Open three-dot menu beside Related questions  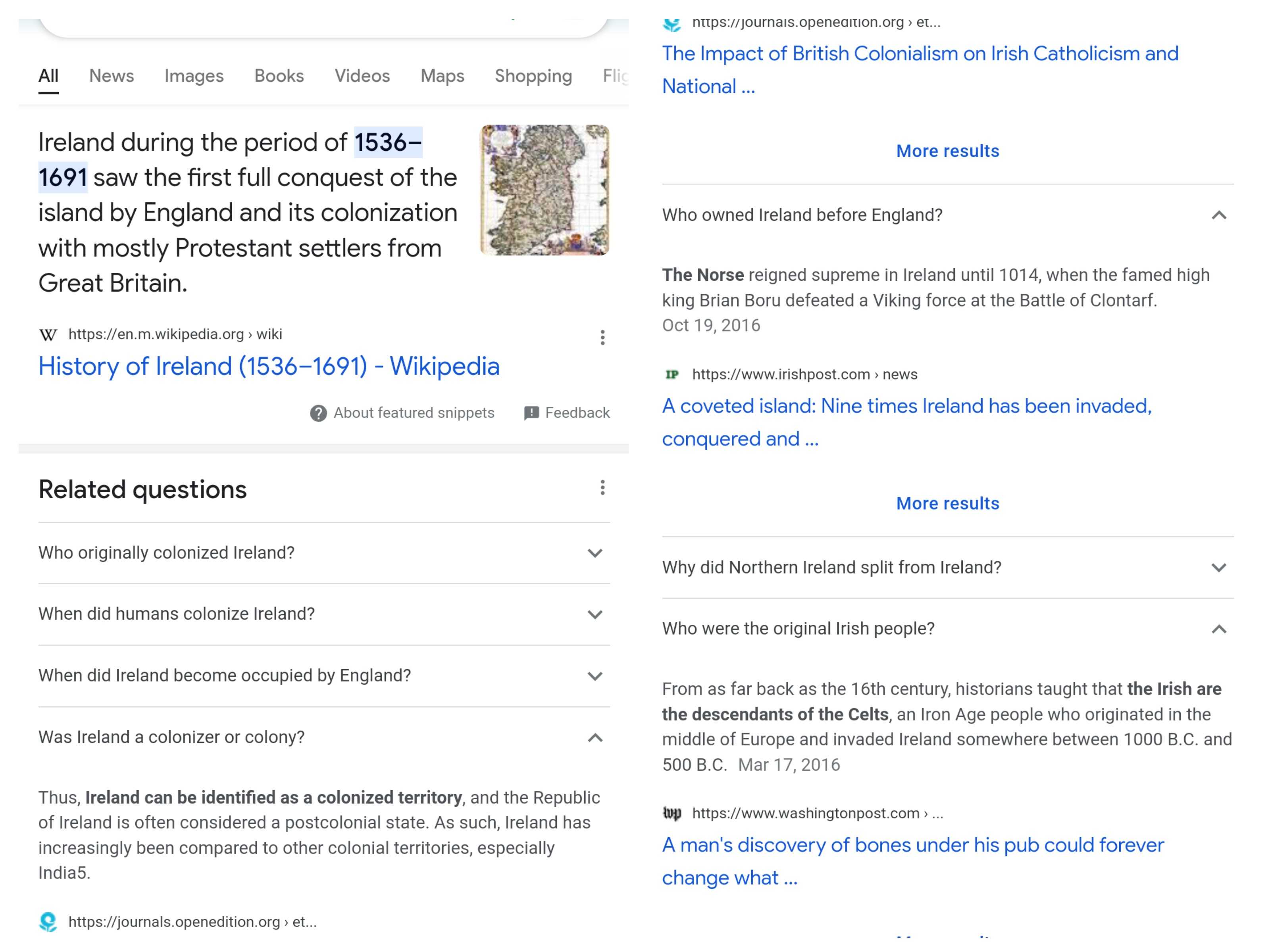pyautogui.click(x=602, y=488)
